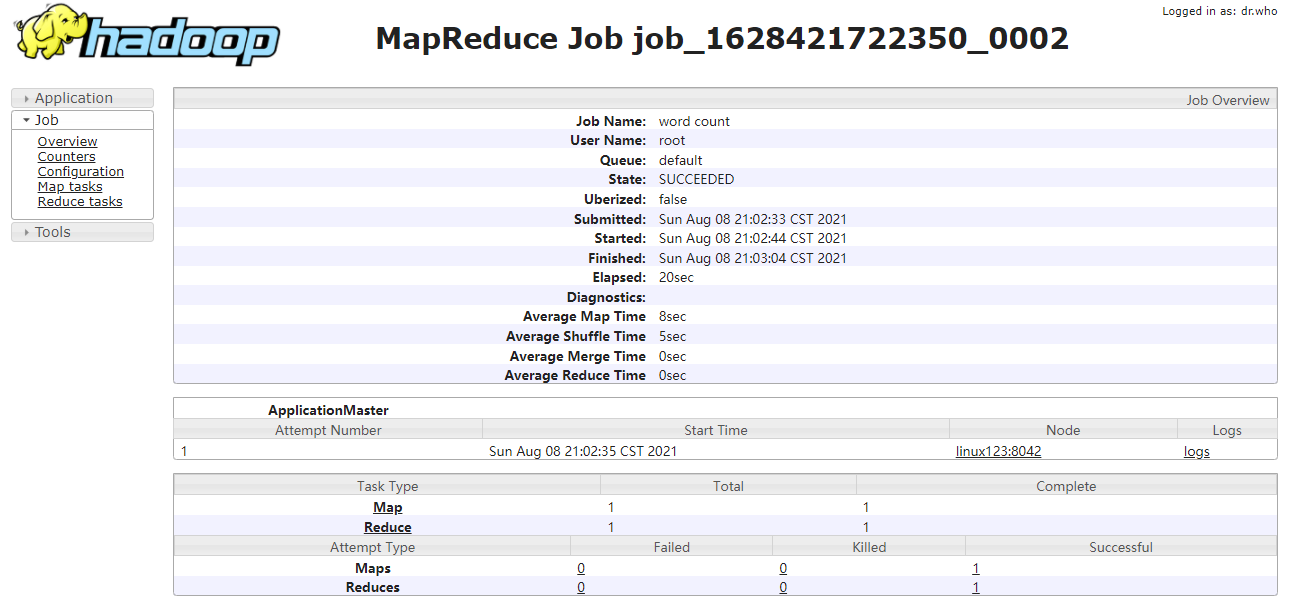
Task: Click the Hadoop elephant logo
Action: (x=147, y=35)
